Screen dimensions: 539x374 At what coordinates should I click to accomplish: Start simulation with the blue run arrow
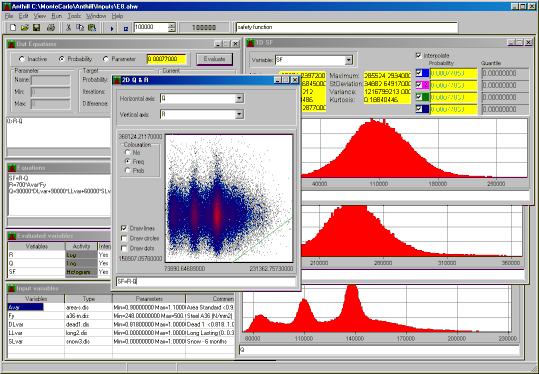coord(112,28)
